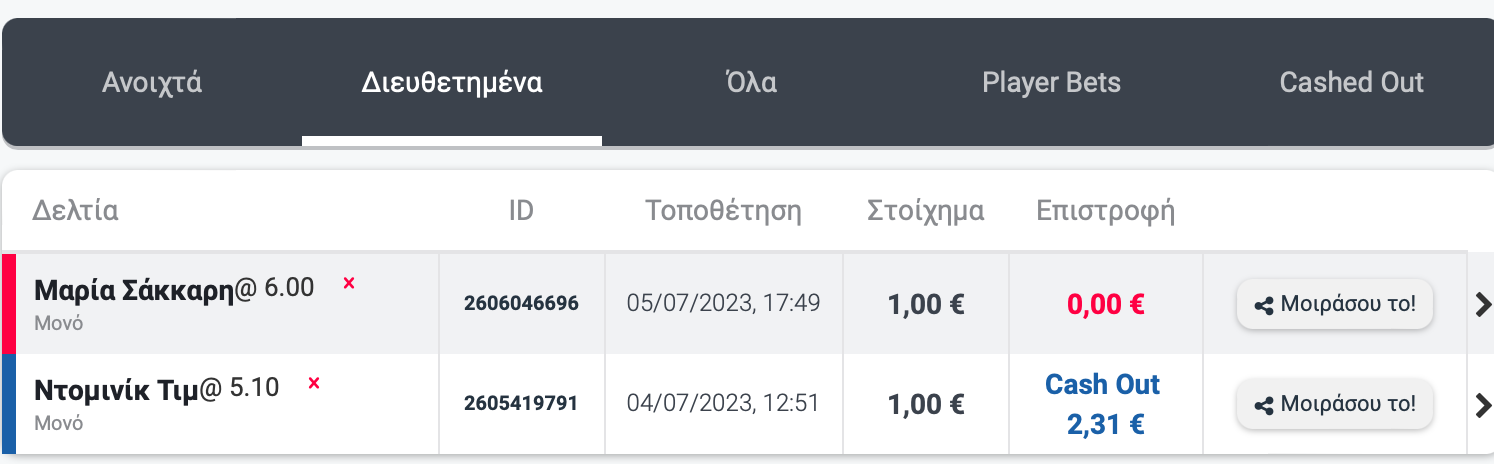
Task: Expand the Ντομινίκ Τιμ bet row chevron
Action: [x=1483, y=405]
